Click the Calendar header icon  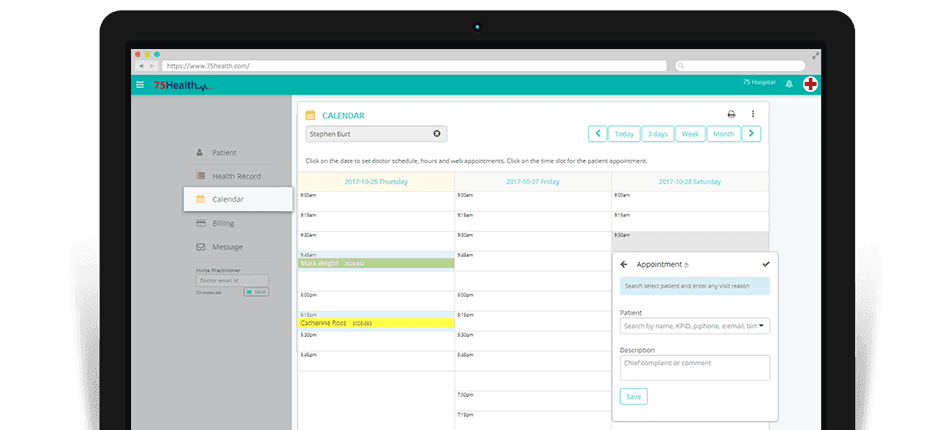(310, 115)
